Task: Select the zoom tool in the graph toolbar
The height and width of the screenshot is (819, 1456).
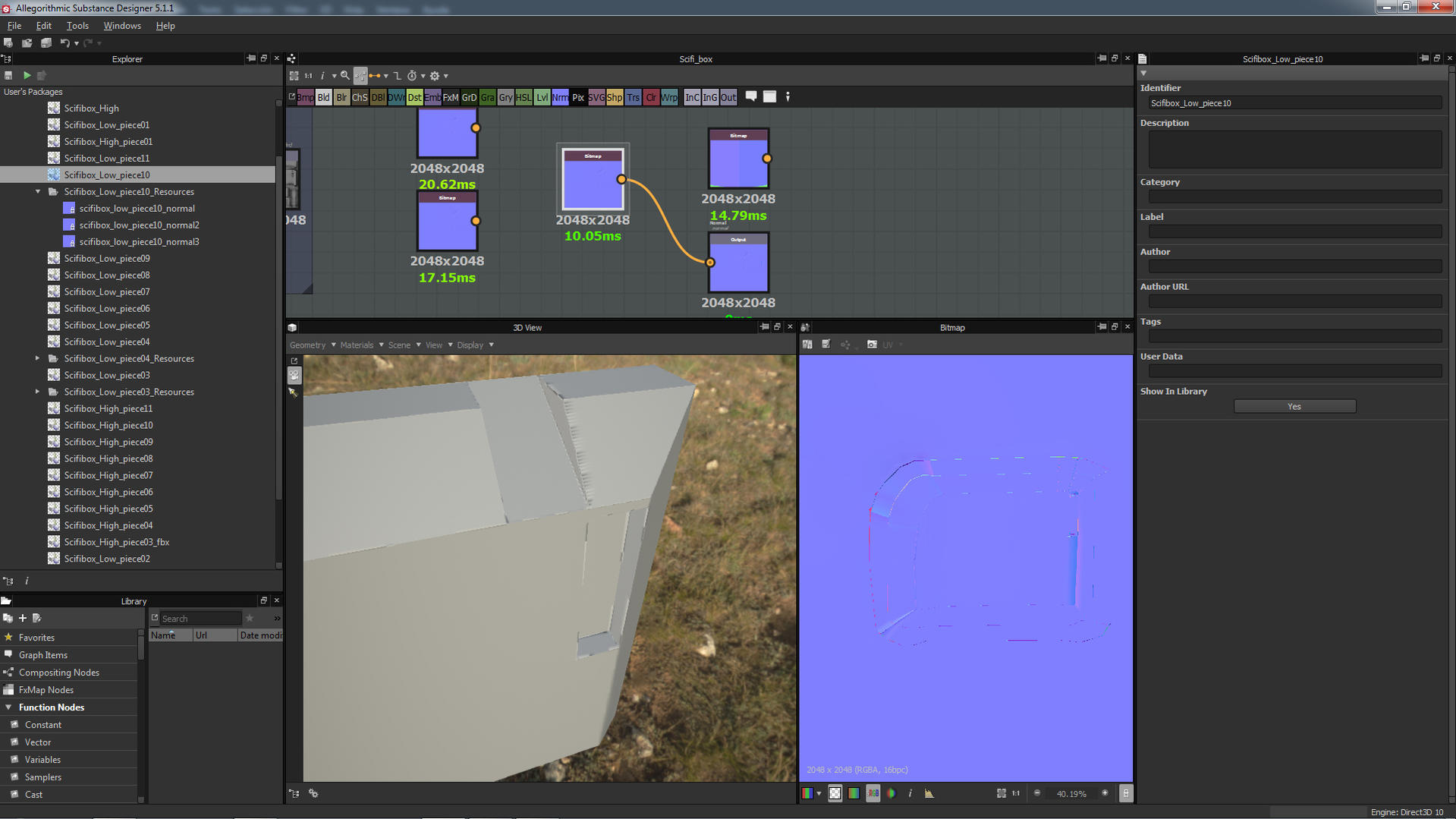Action: point(345,75)
